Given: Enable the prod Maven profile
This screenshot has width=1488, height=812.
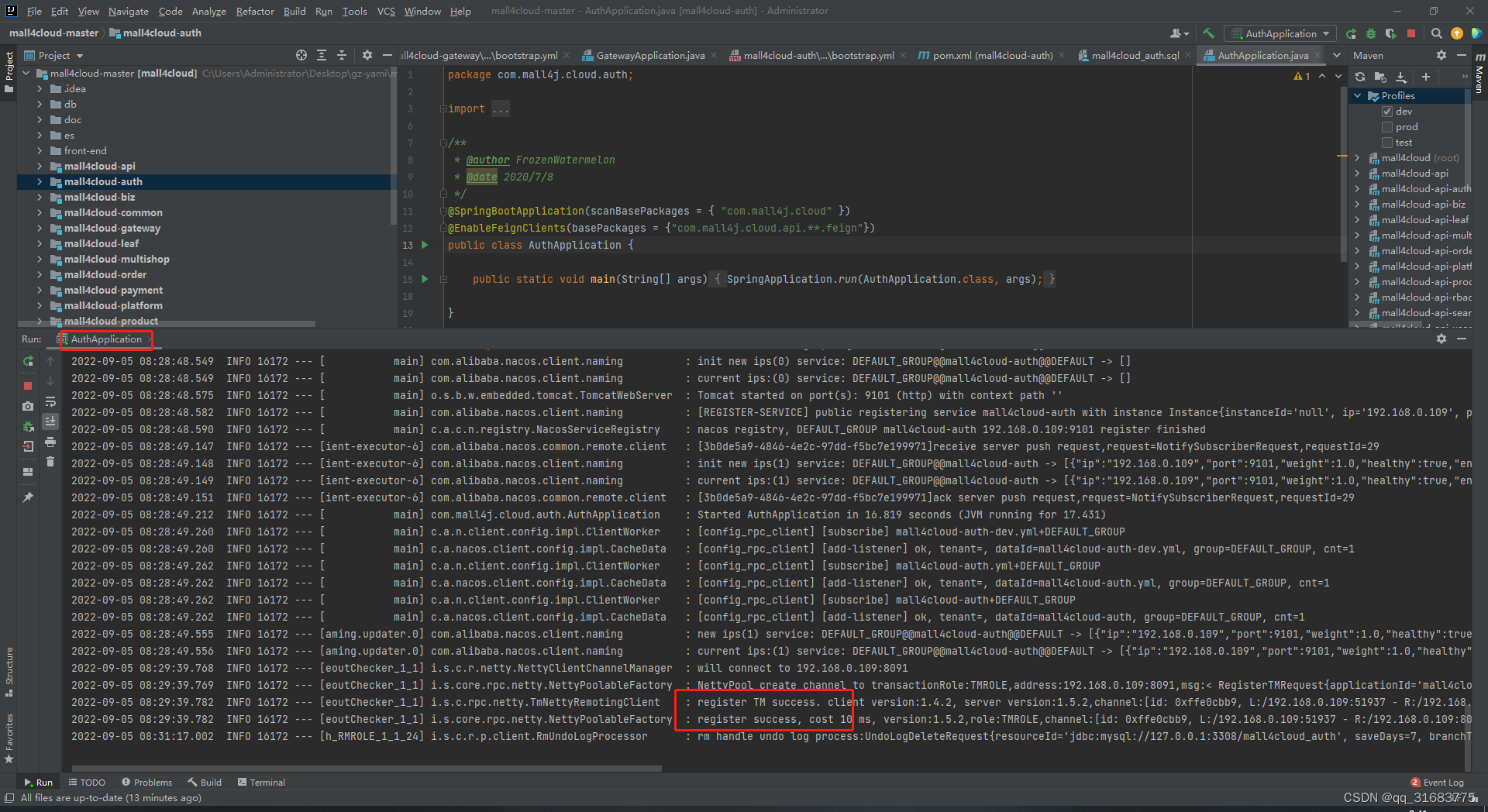Looking at the screenshot, I should click(x=1388, y=126).
